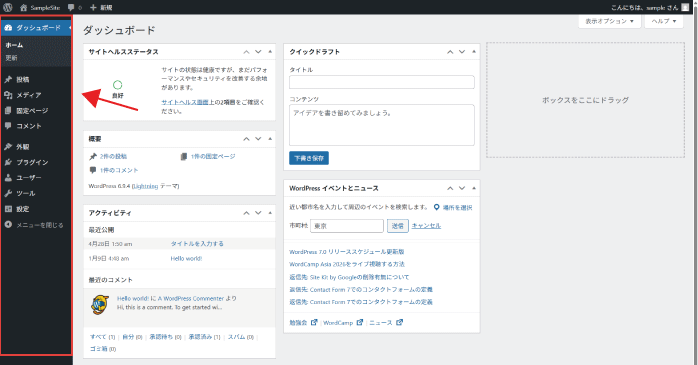The width and height of the screenshot is (698, 365).
Task: Collapse アクティビティ panel
Action: (x=270, y=213)
